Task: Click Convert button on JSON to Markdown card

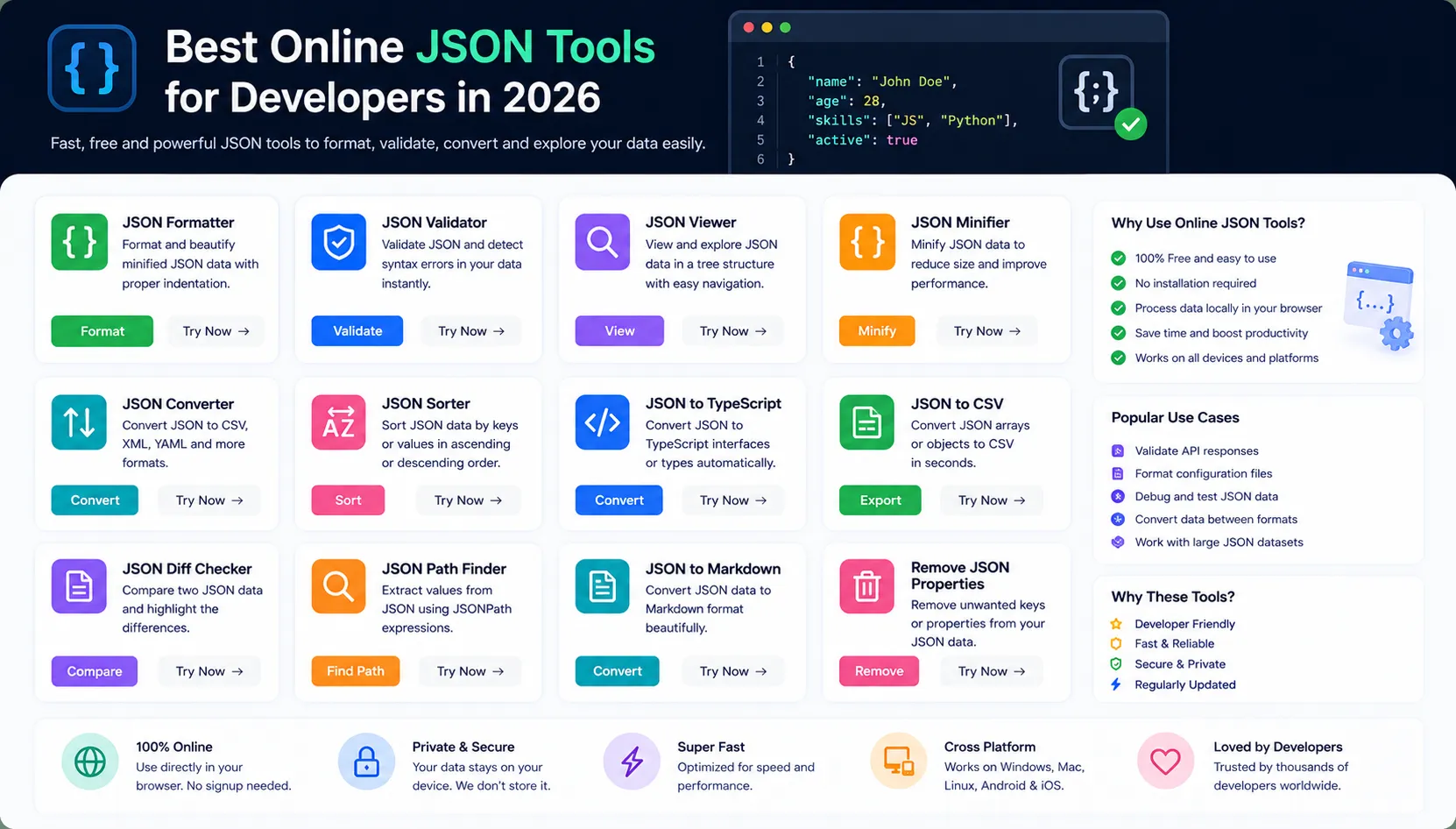Action: coord(618,671)
